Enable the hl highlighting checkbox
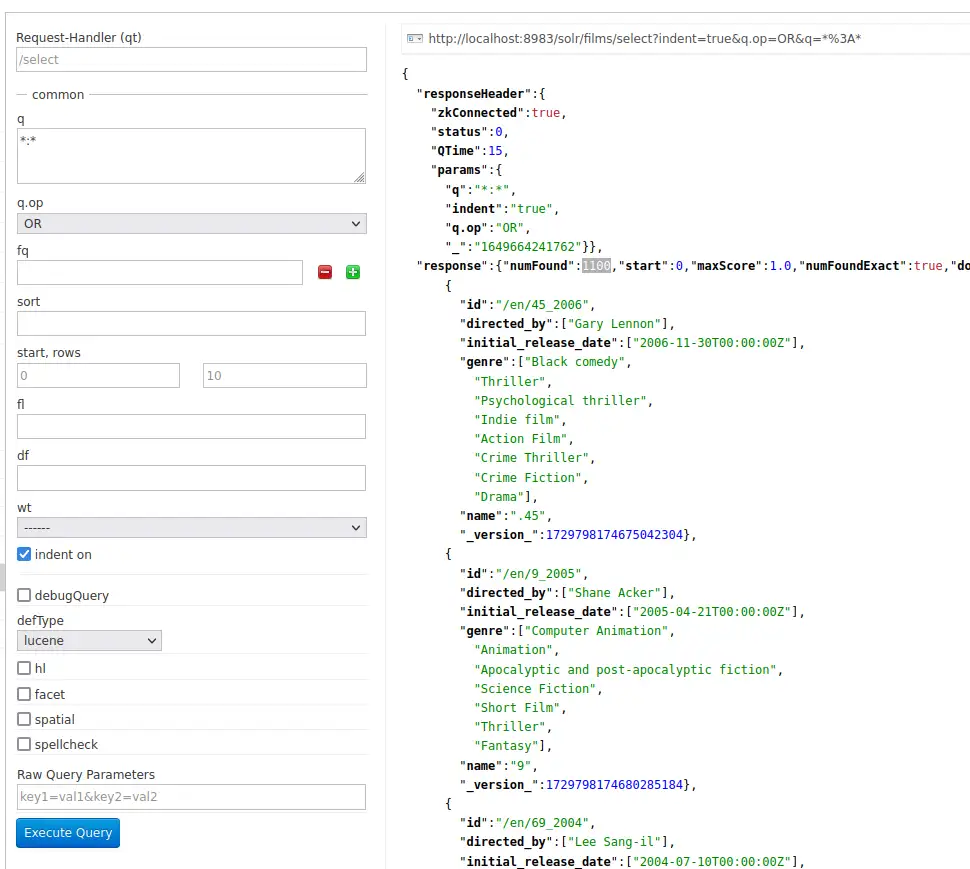Viewport: 970px width, 869px height. click(24, 668)
